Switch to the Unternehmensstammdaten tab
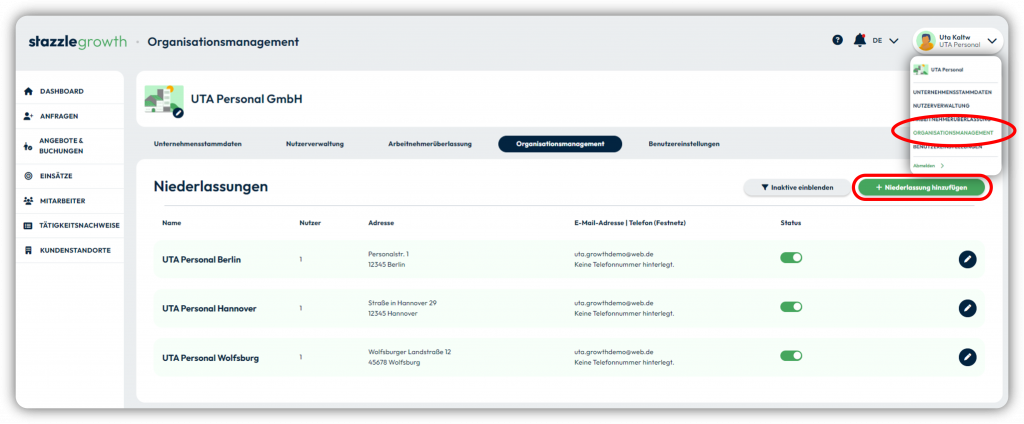The height and width of the screenshot is (424, 1024). point(198,144)
